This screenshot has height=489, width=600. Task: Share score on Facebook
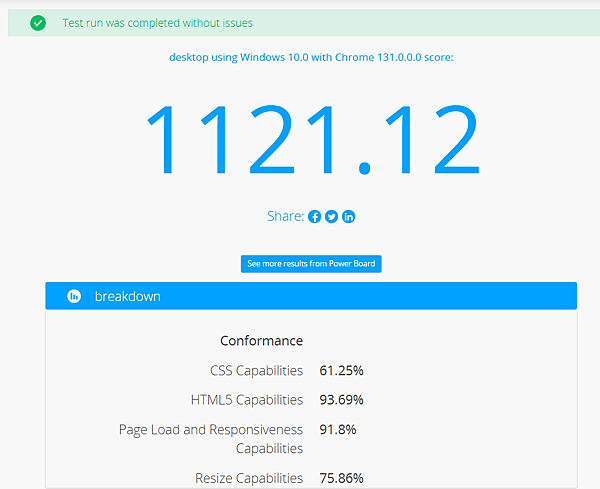click(315, 217)
